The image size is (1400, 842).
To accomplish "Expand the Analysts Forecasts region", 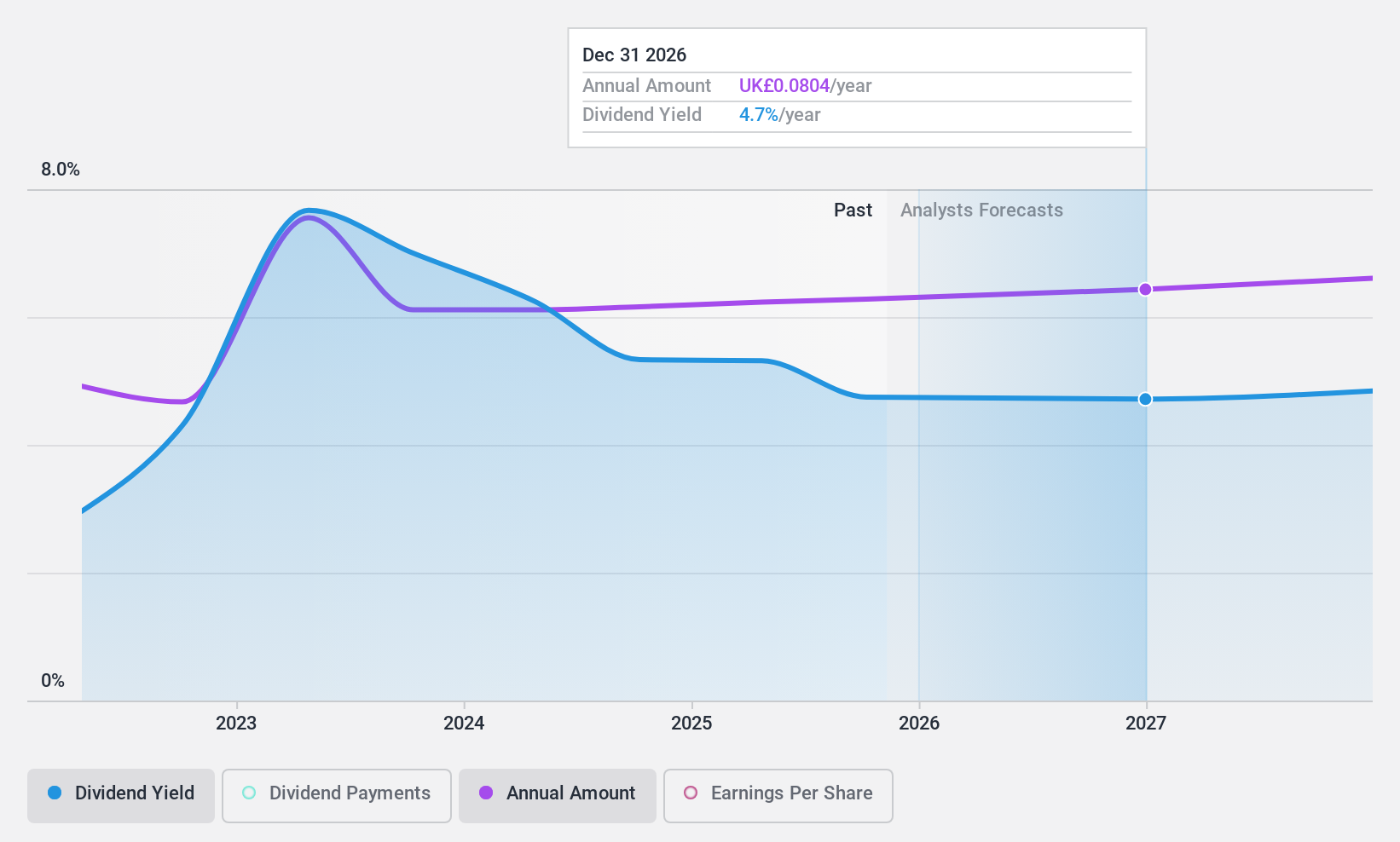I will pyautogui.click(x=982, y=210).
